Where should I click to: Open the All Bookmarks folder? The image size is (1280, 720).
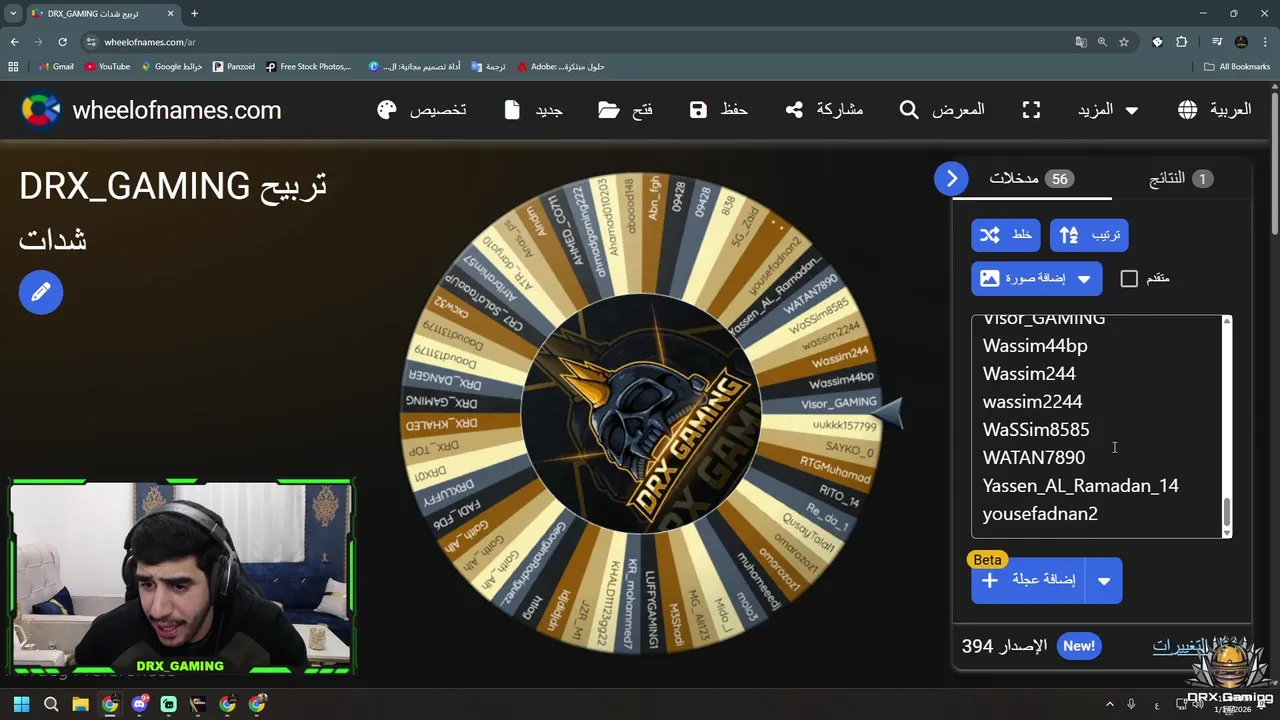tap(1237, 67)
